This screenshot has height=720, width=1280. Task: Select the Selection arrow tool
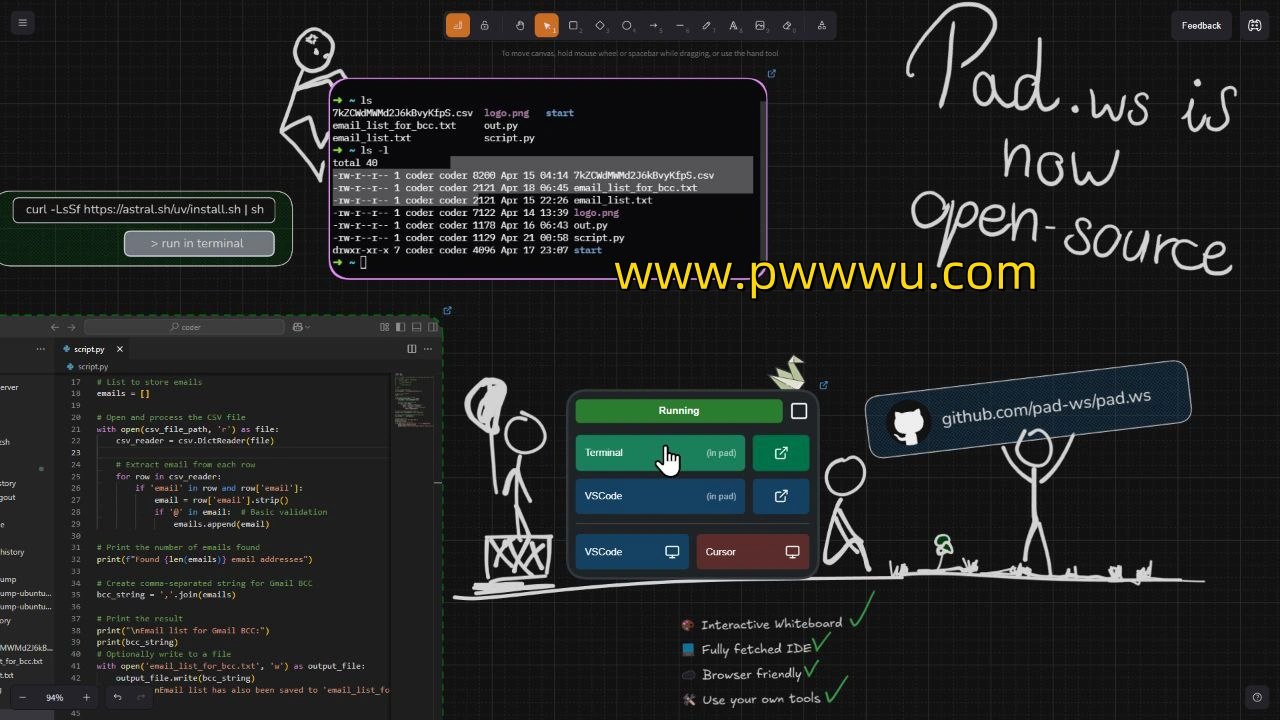[x=547, y=25]
